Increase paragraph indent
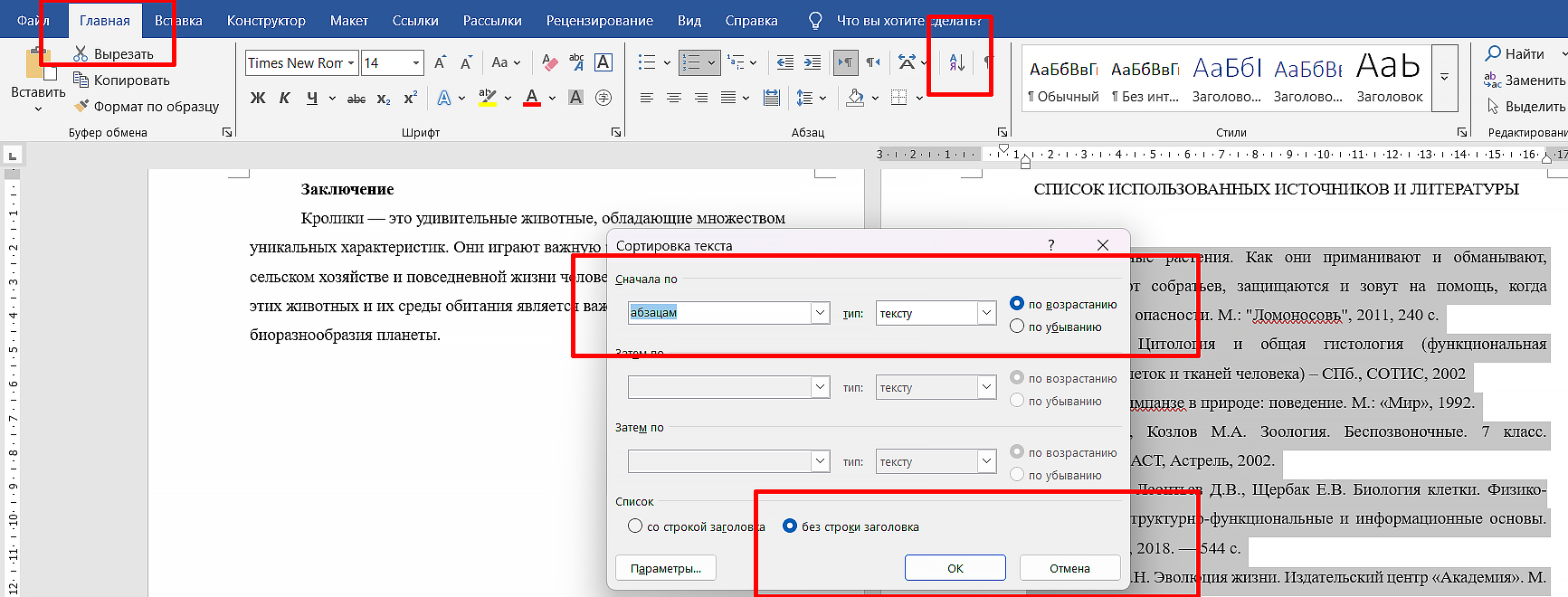Viewport: 1568px width, 597px height. pos(813,62)
